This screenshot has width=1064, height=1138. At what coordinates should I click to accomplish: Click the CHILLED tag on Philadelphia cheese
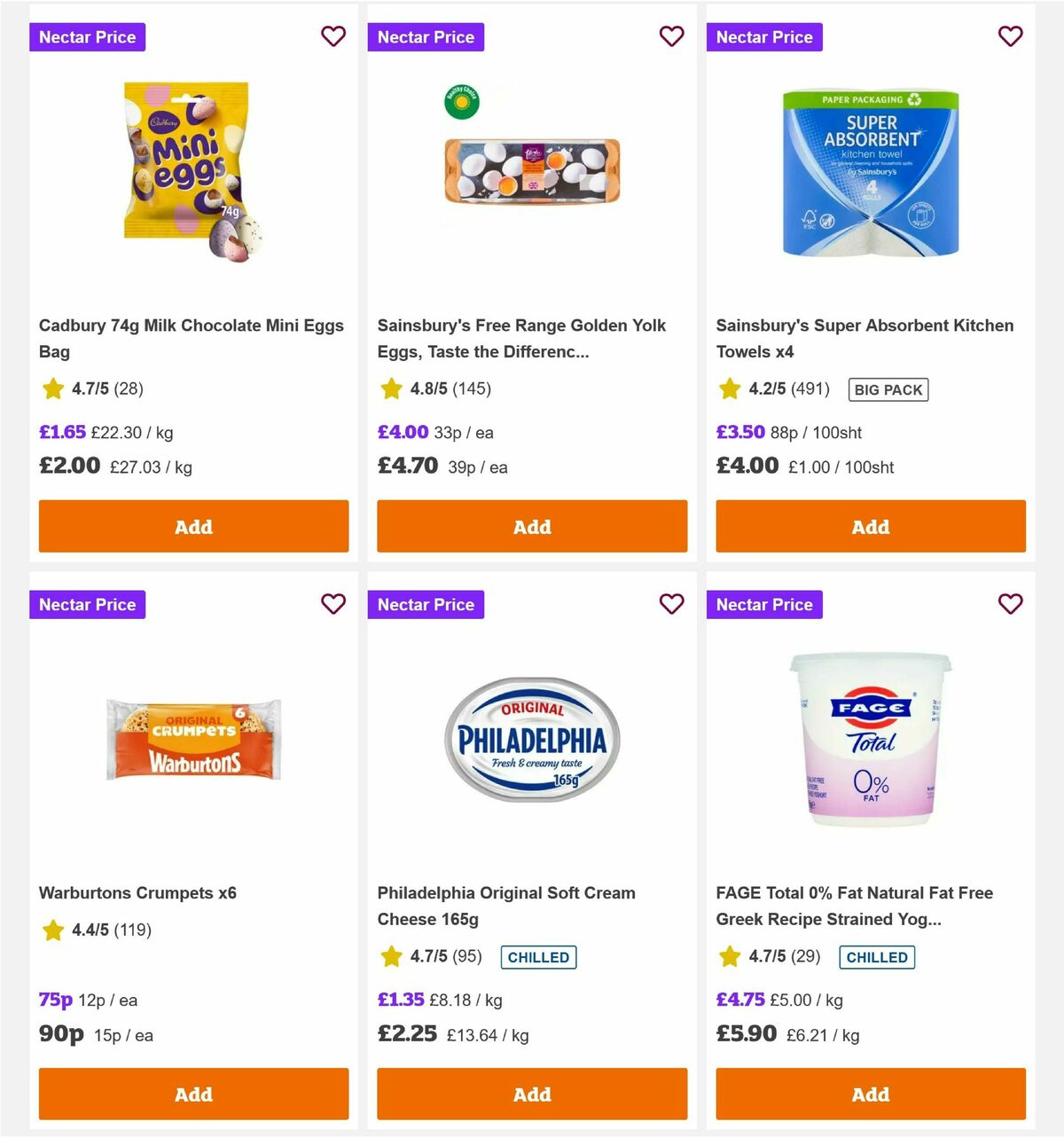(x=537, y=957)
